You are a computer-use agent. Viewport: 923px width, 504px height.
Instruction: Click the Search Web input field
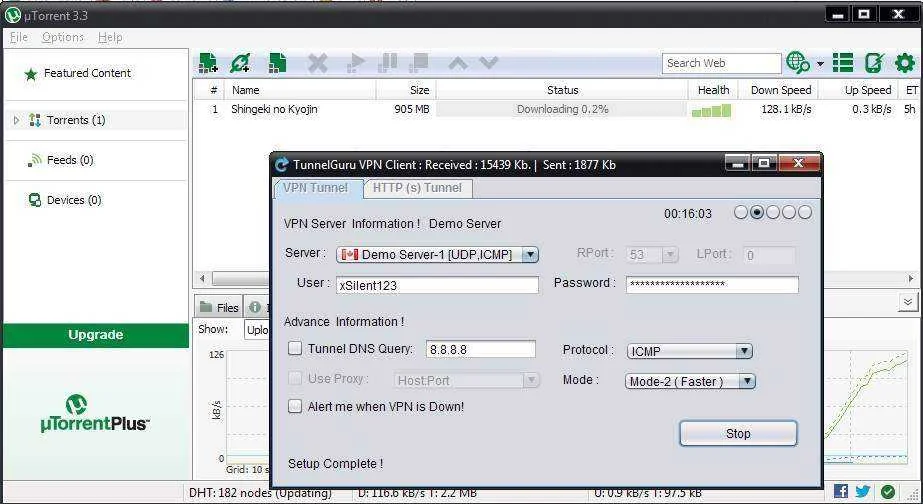(721, 63)
